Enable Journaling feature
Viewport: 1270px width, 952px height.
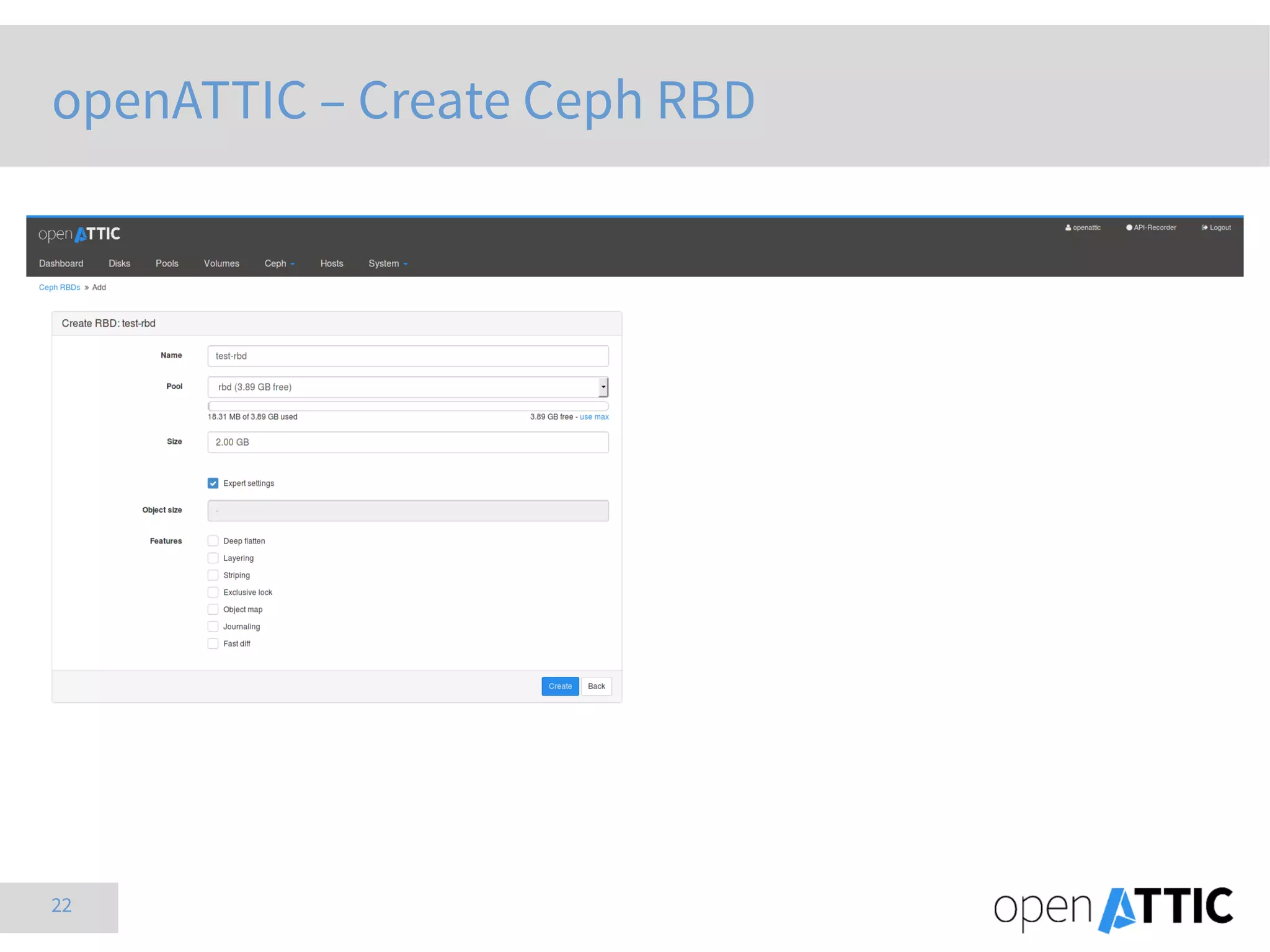213,627
